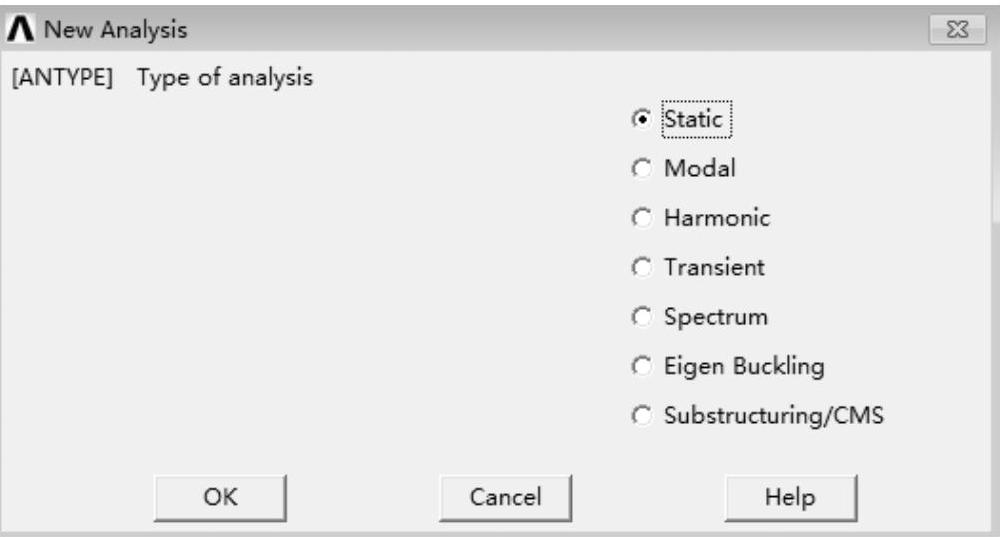Click the 'Transient' label text

(x=714, y=268)
